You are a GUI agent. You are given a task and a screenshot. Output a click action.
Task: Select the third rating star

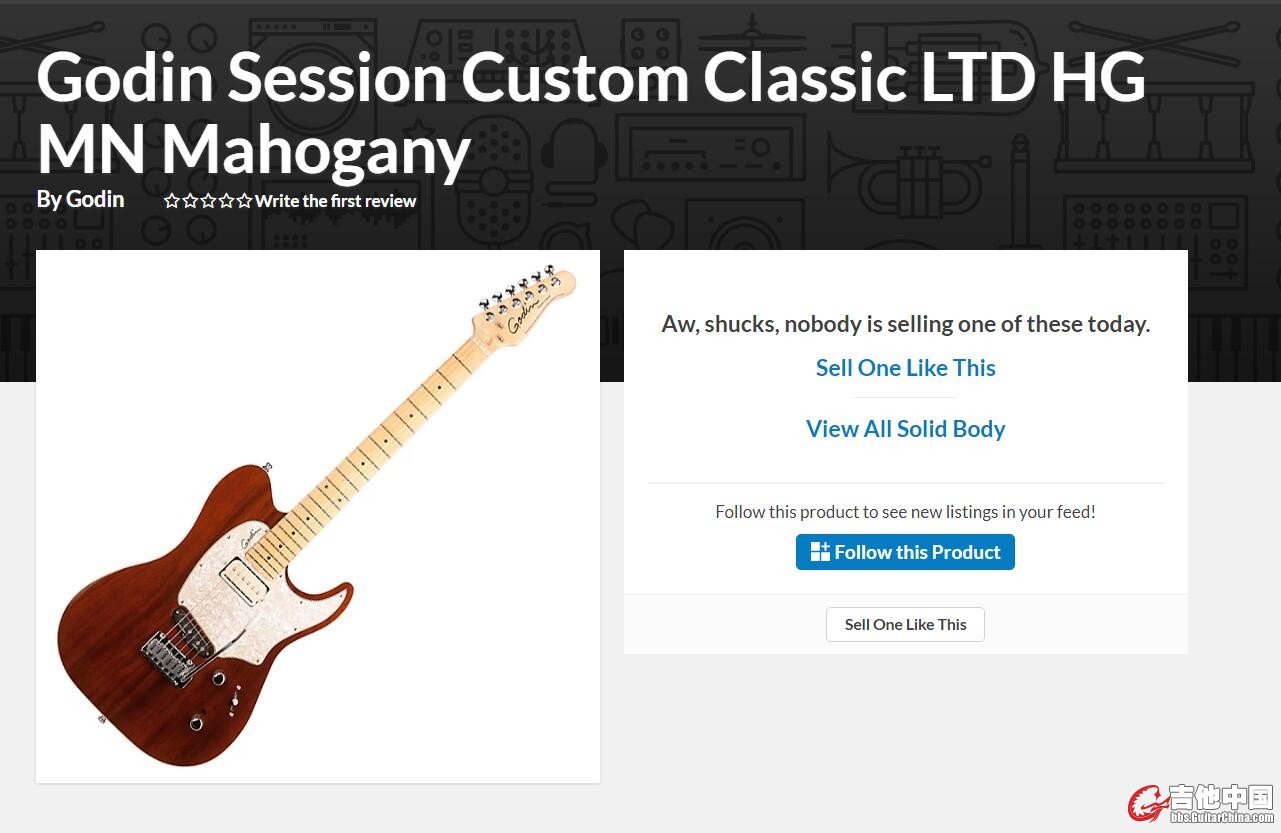point(208,201)
